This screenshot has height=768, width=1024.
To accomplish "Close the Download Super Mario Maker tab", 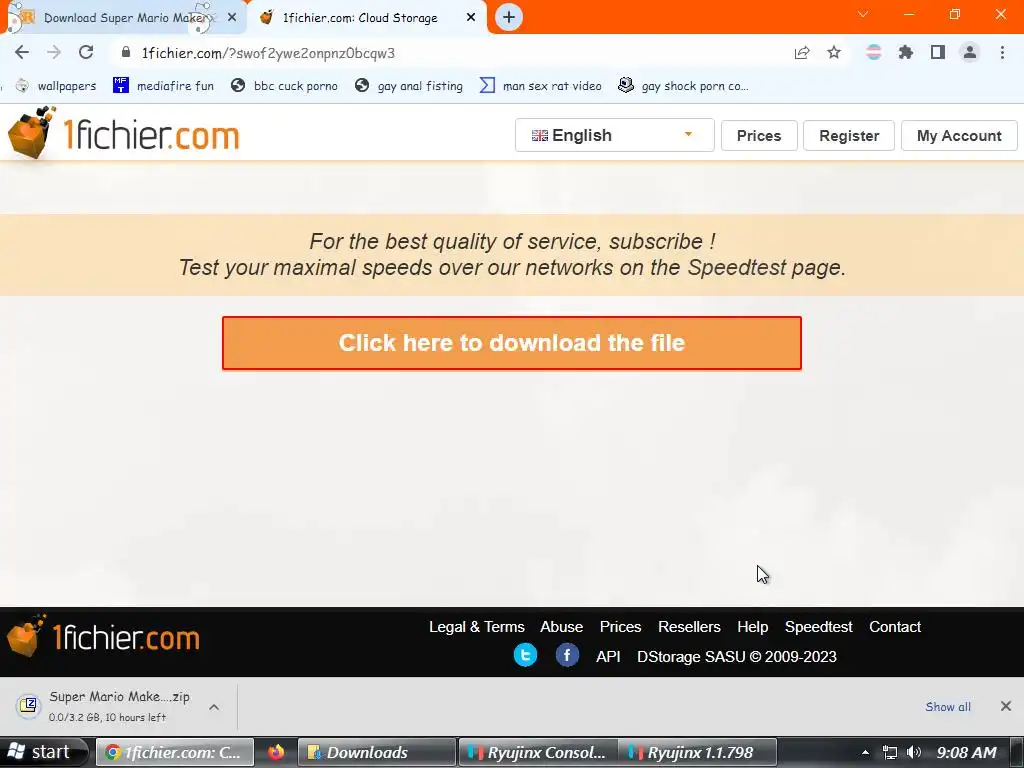I will pos(232,18).
